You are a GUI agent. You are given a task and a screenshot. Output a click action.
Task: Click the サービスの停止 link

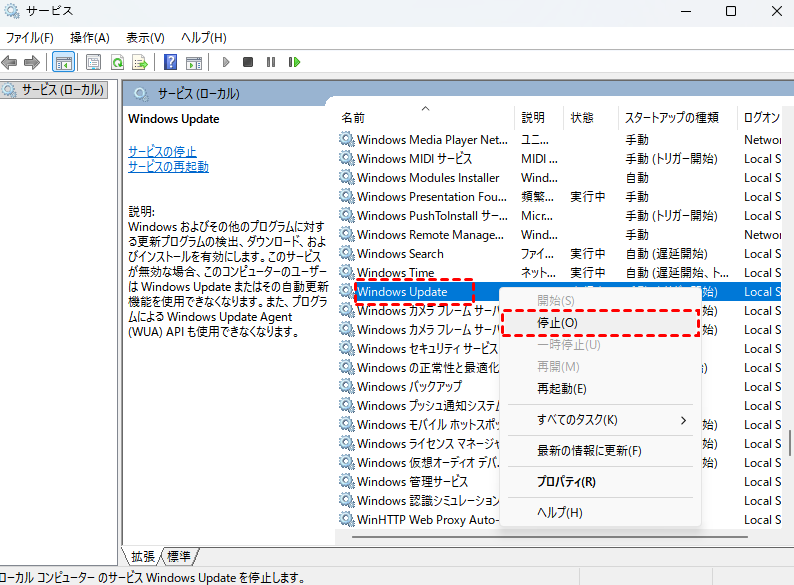point(162,151)
